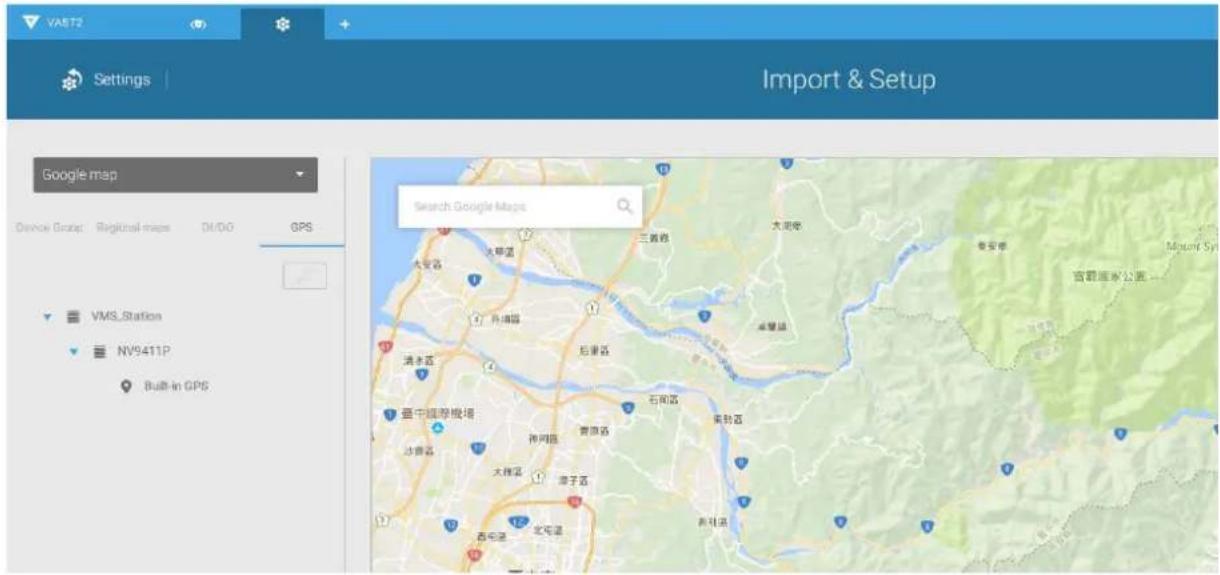Click the Settings back gear icon
Screen dimensions: 1220x575
pos(71,80)
